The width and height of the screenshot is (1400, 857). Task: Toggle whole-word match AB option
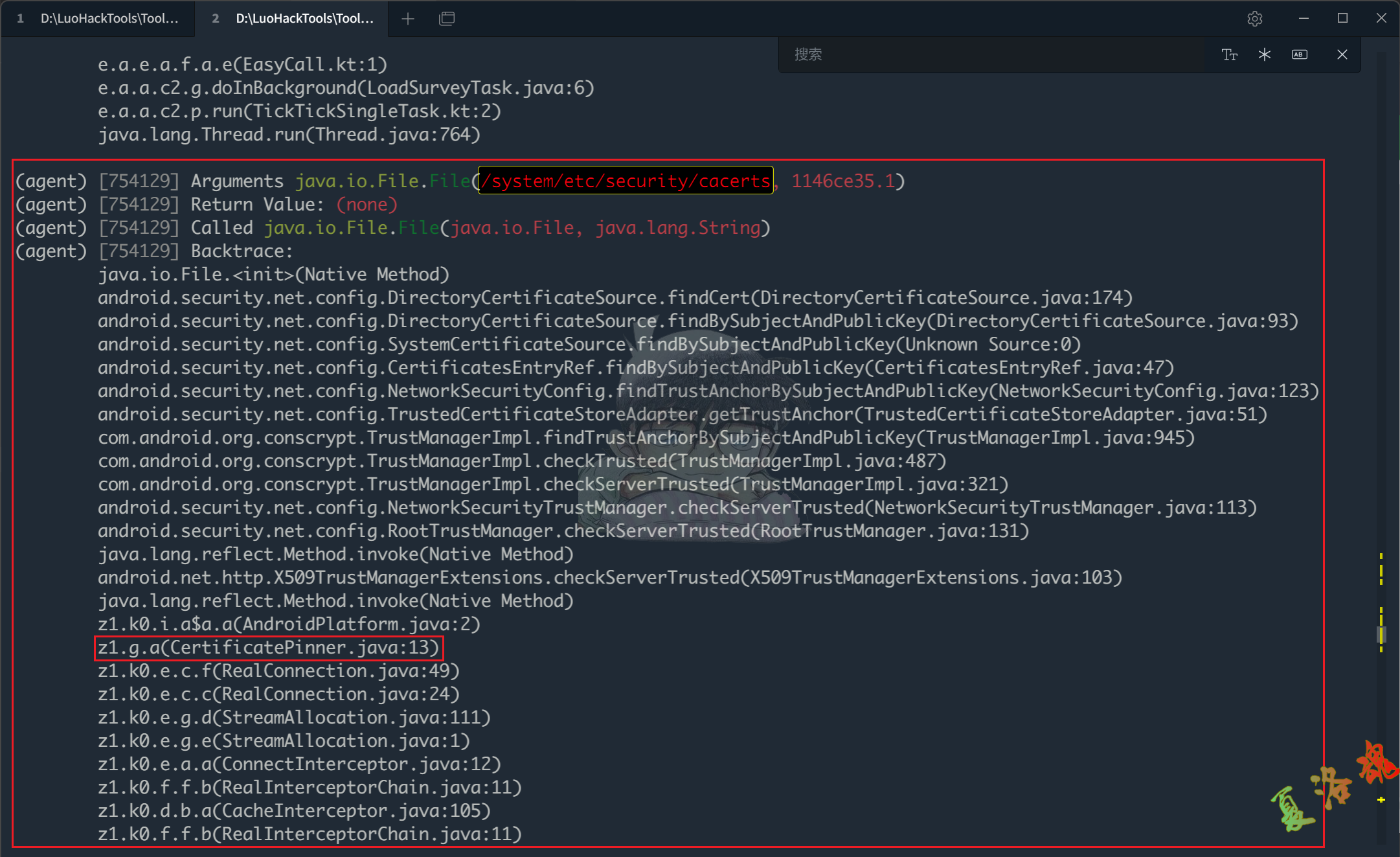click(x=1299, y=54)
